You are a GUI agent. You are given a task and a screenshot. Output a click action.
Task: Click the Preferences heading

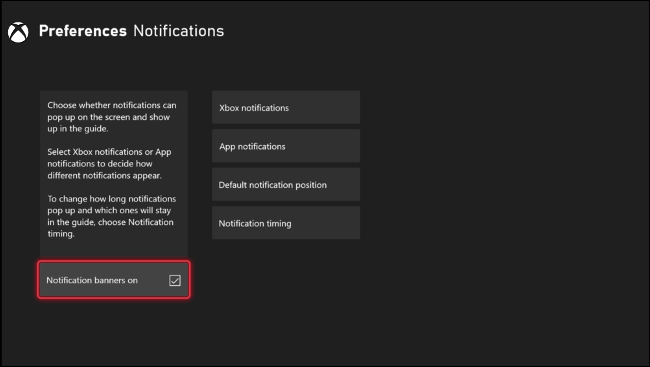(82, 31)
